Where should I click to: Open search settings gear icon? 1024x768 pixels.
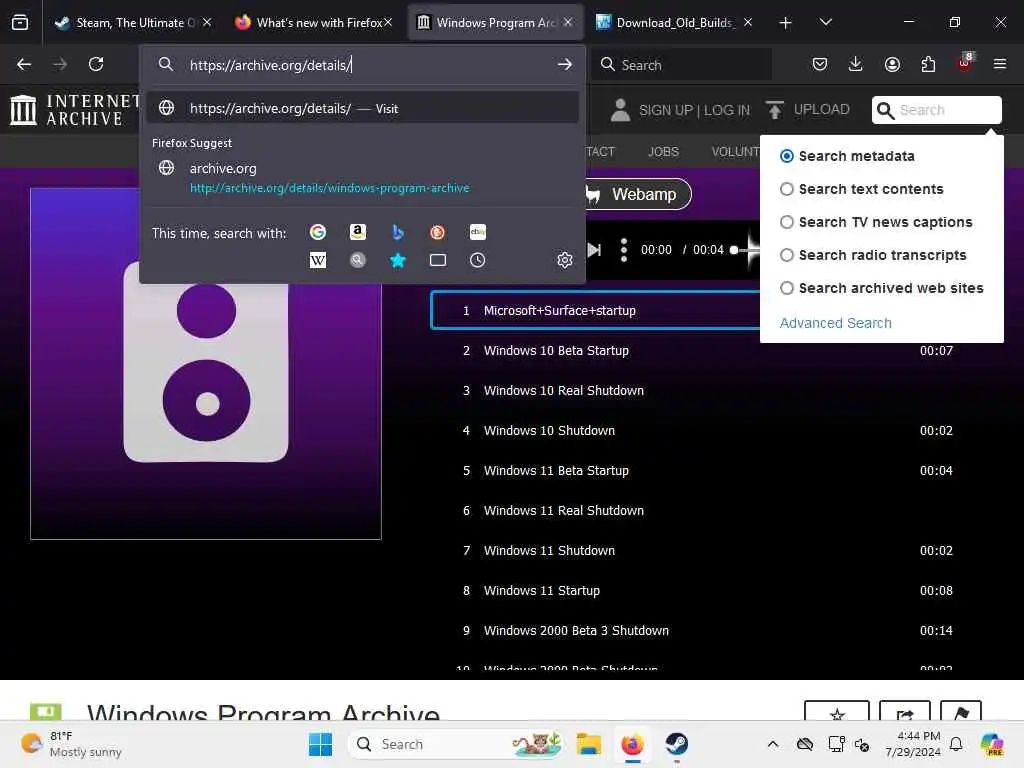coord(565,260)
